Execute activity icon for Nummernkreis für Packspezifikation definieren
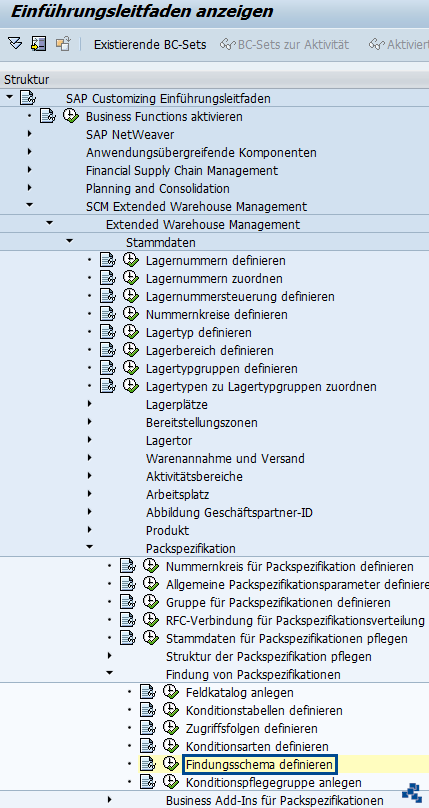Image resolution: width=429 pixels, height=808 pixels. coord(151,566)
